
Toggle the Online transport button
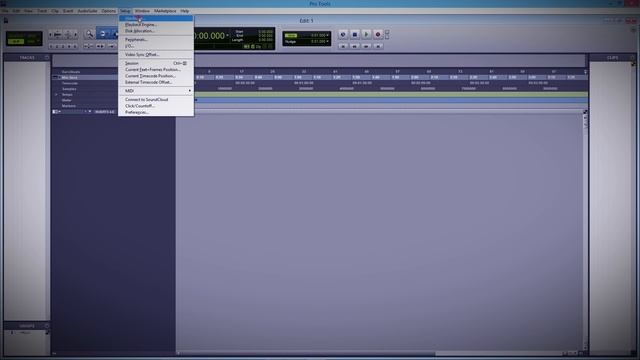pyautogui.click(x=343, y=35)
